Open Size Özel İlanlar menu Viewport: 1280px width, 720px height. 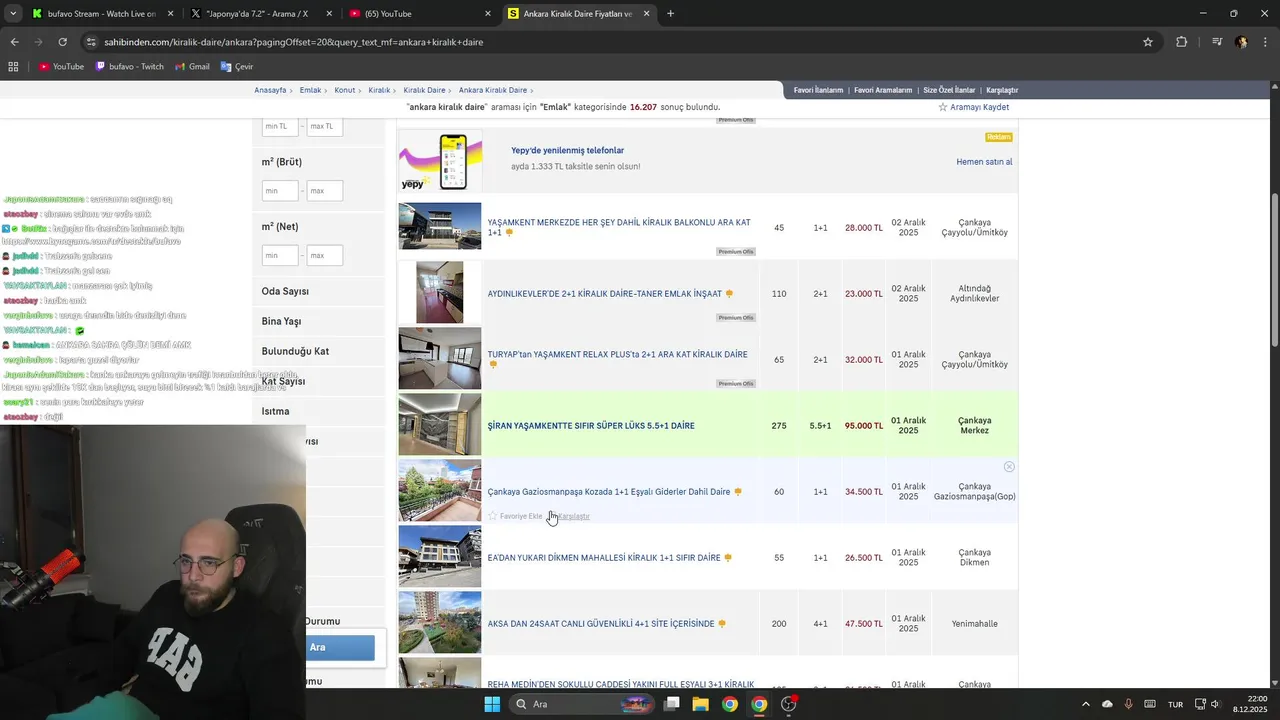click(x=949, y=90)
